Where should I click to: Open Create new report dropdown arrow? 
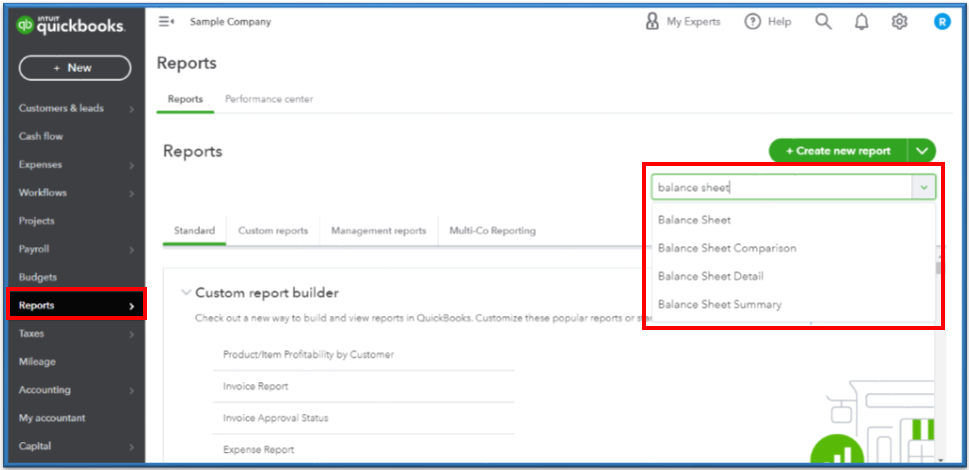922,151
